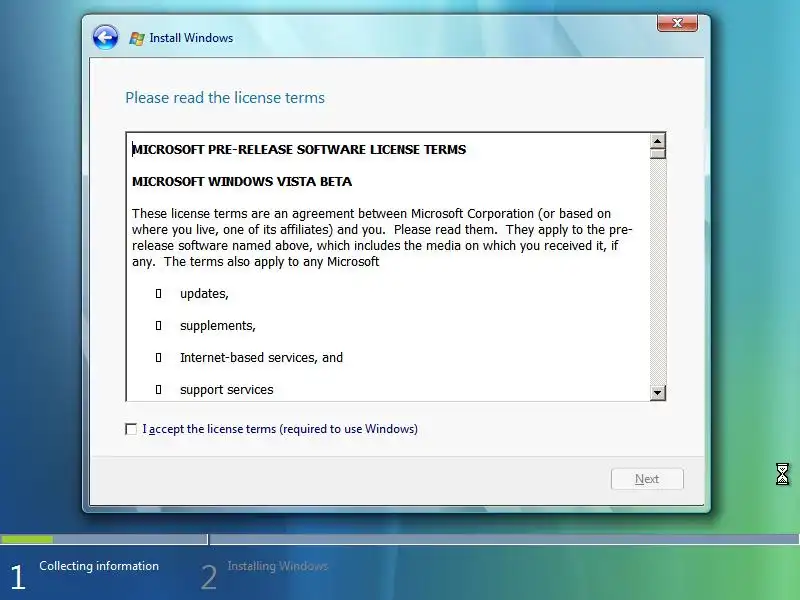The image size is (800, 600).
Task: Accept the license terms checkbox
Action: point(131,429)
